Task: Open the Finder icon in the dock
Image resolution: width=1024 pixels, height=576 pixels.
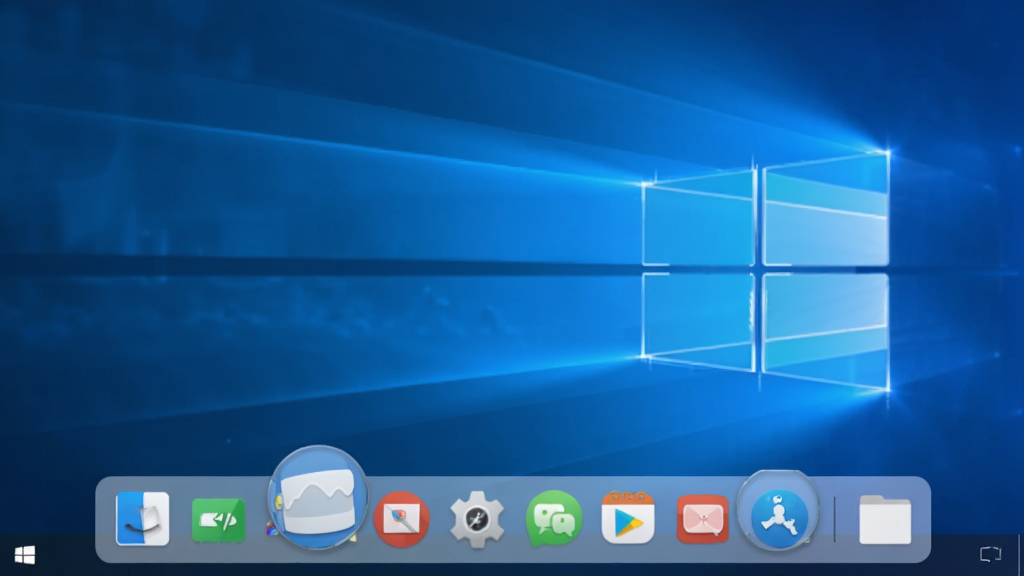Action: (x=142, y=519)
